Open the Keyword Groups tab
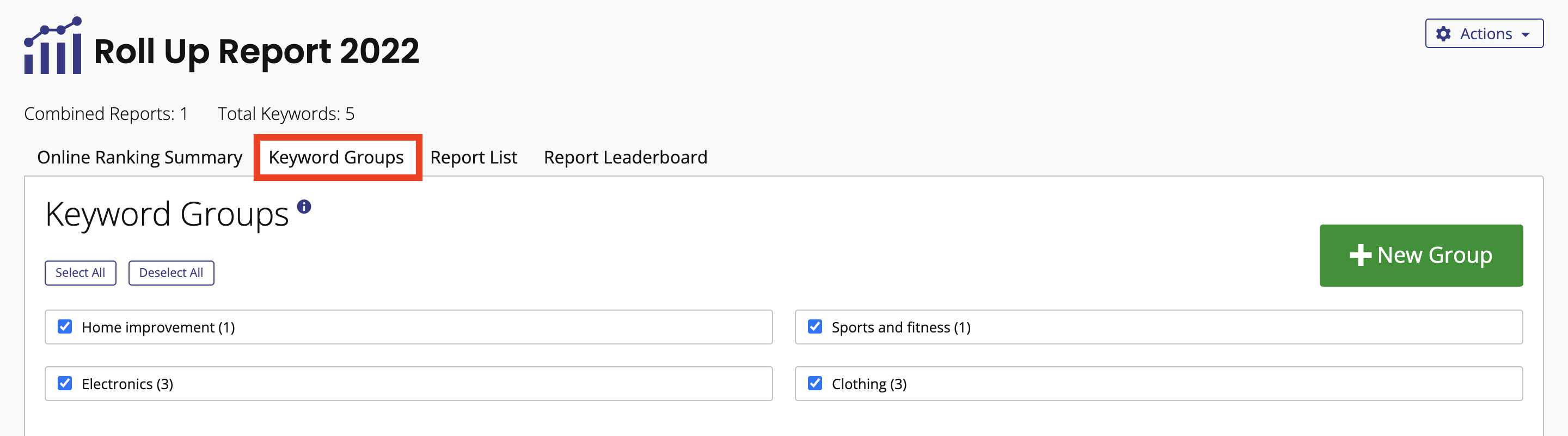Viewport: 1568px width, 436px height. [336, 157]
